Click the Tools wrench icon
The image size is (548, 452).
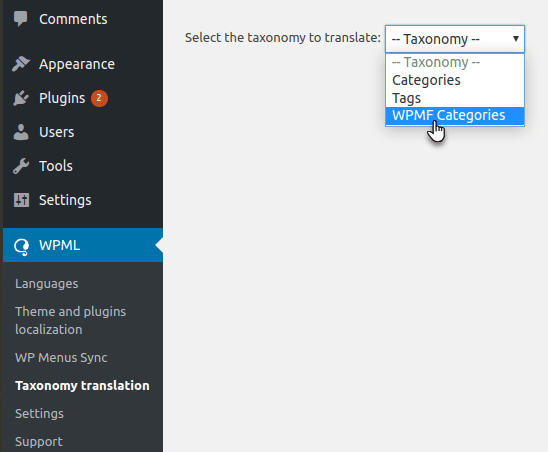pos(21,166)
